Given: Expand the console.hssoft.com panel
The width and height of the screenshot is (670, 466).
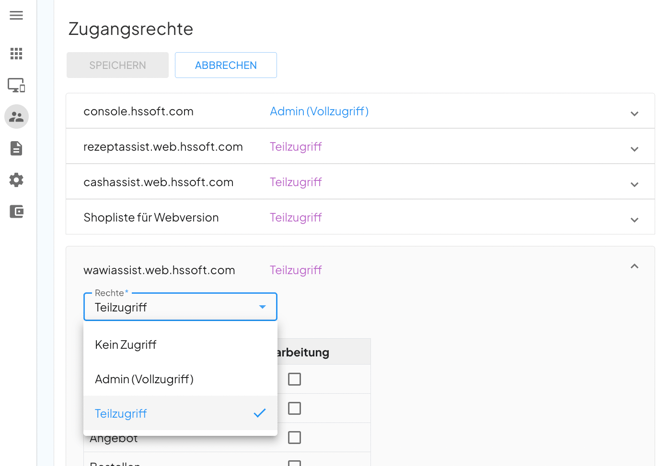Looking at the screenshot, I should point(634,113).
